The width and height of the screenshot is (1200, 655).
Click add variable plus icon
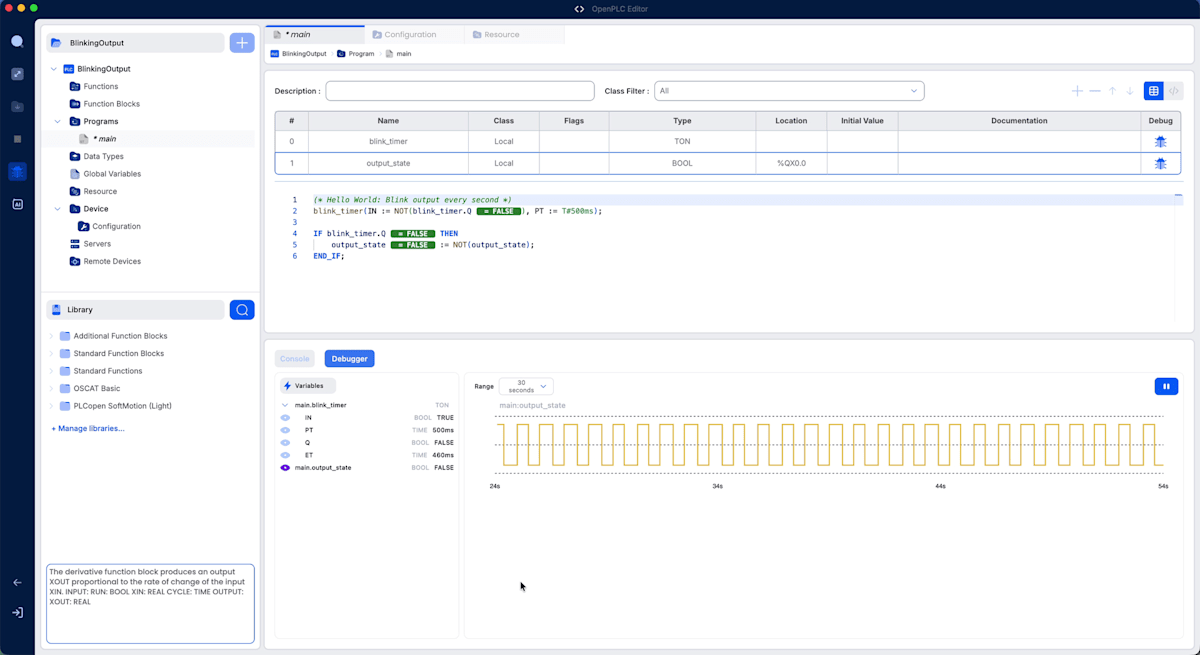point(1077,91)
